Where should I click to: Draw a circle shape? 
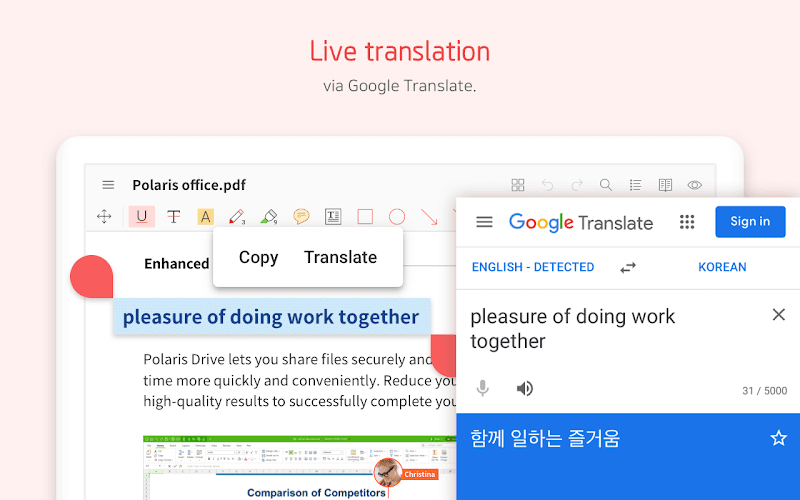[396, 216]
